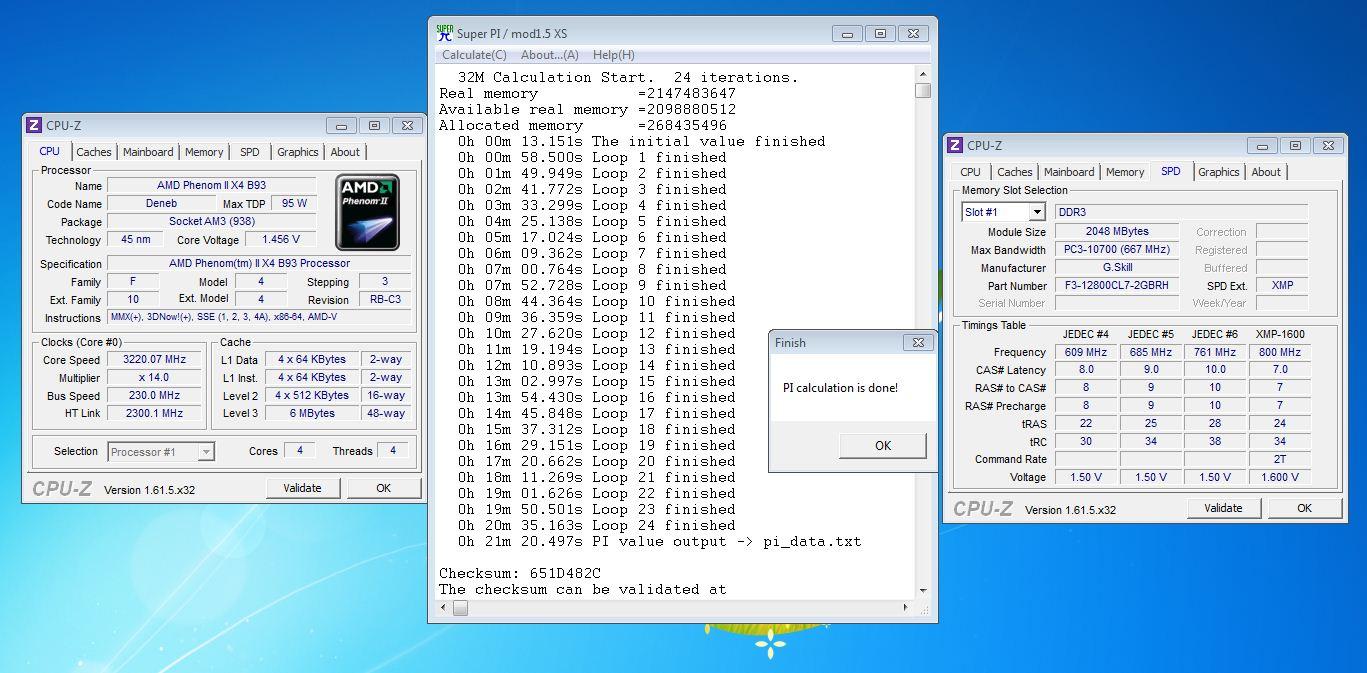Viewport: 1367px width, 673px height.
Task: Click the Max TDP value 95 W
Action: pyautogui.click(x=294, y=204)
